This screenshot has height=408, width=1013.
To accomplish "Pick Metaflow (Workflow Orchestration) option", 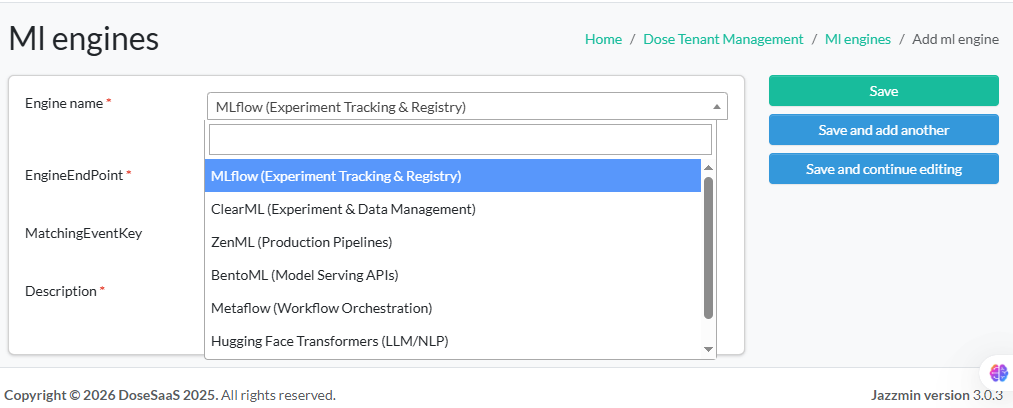I will click(x=453, y=308).
